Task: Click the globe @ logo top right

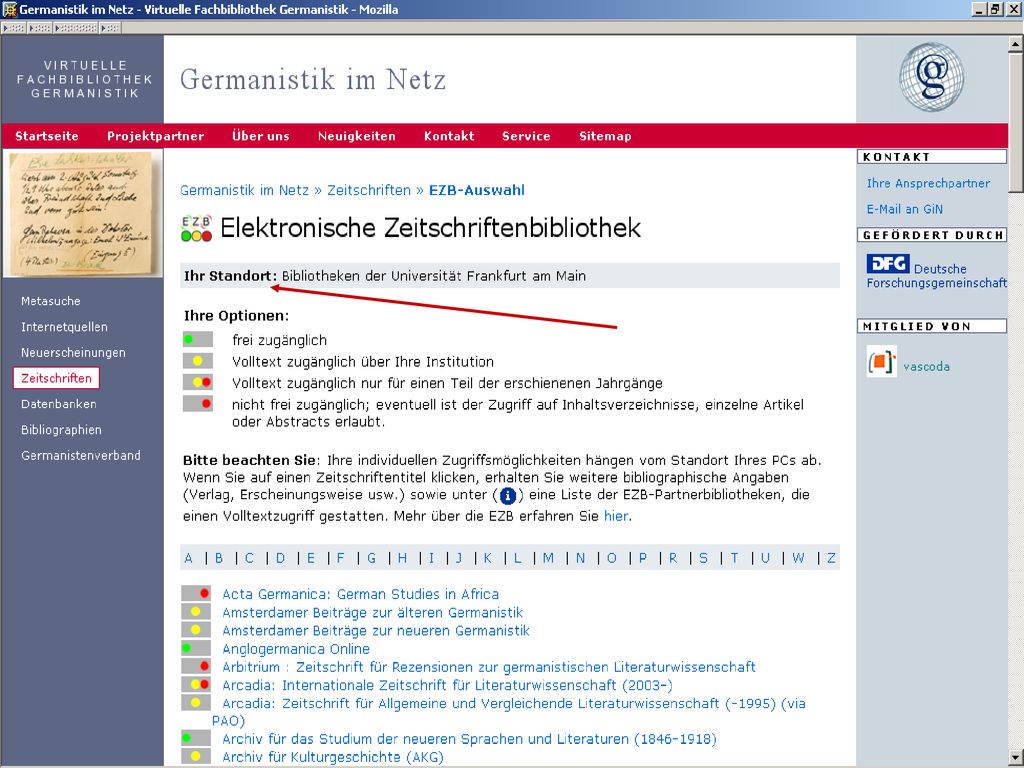Action: tap(931, 77)
